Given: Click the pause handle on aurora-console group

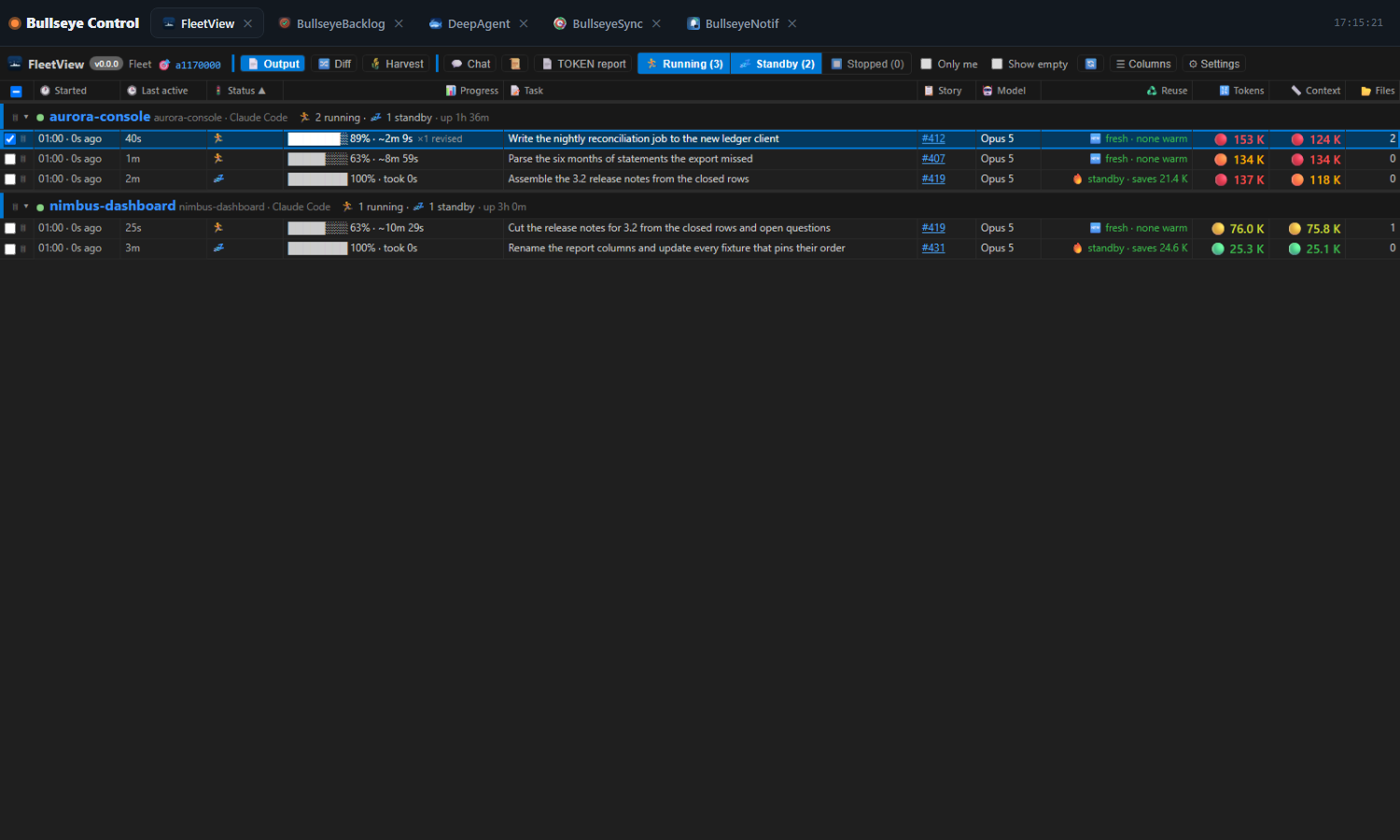Looking at the screenshot, I should (15, 118).
